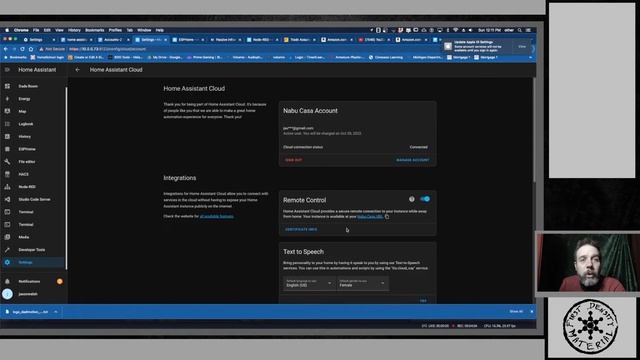
Task: Open the Bookmarks menu
Action: coord(95,30)
